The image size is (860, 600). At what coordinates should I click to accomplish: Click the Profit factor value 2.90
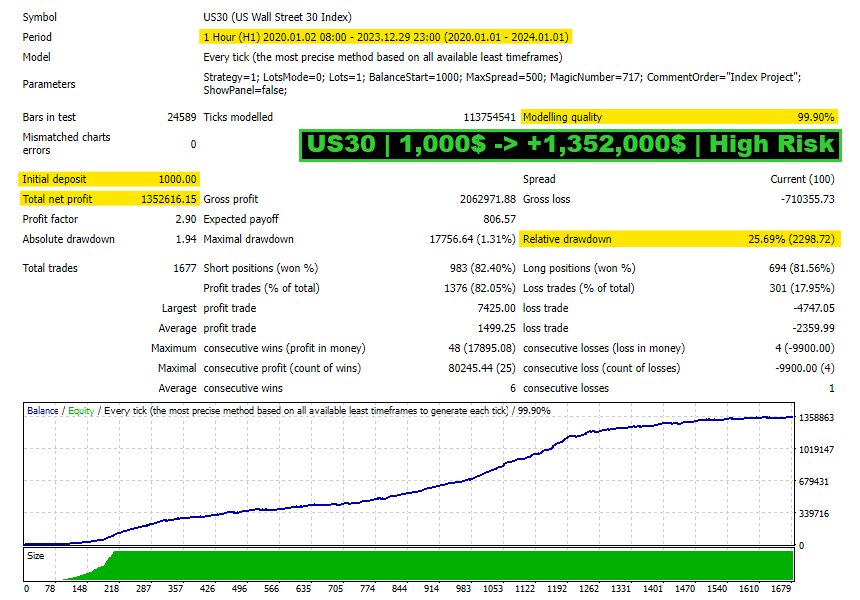(186, 219)
